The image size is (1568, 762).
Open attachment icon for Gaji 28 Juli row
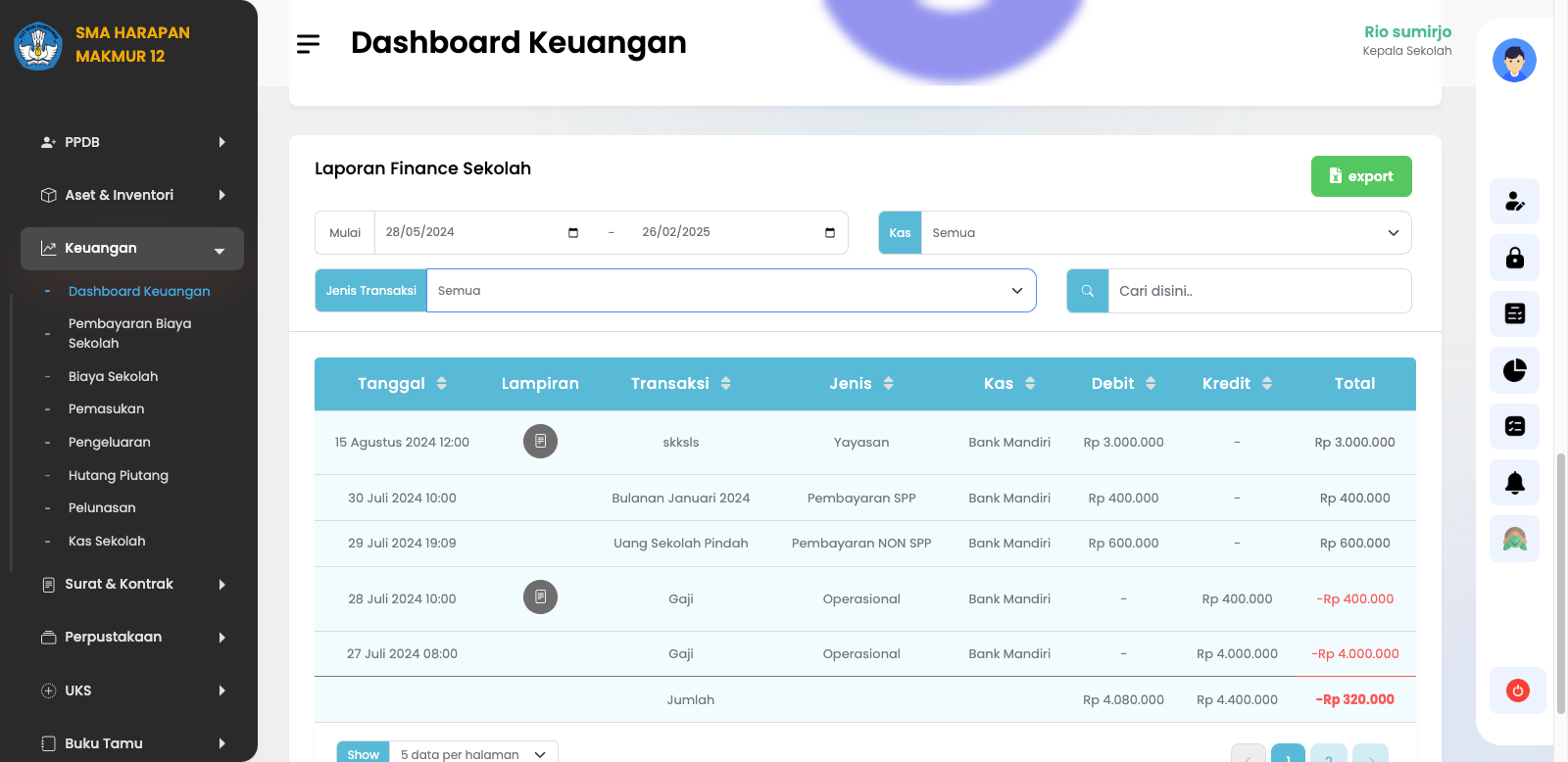click(x=540, y=597)
